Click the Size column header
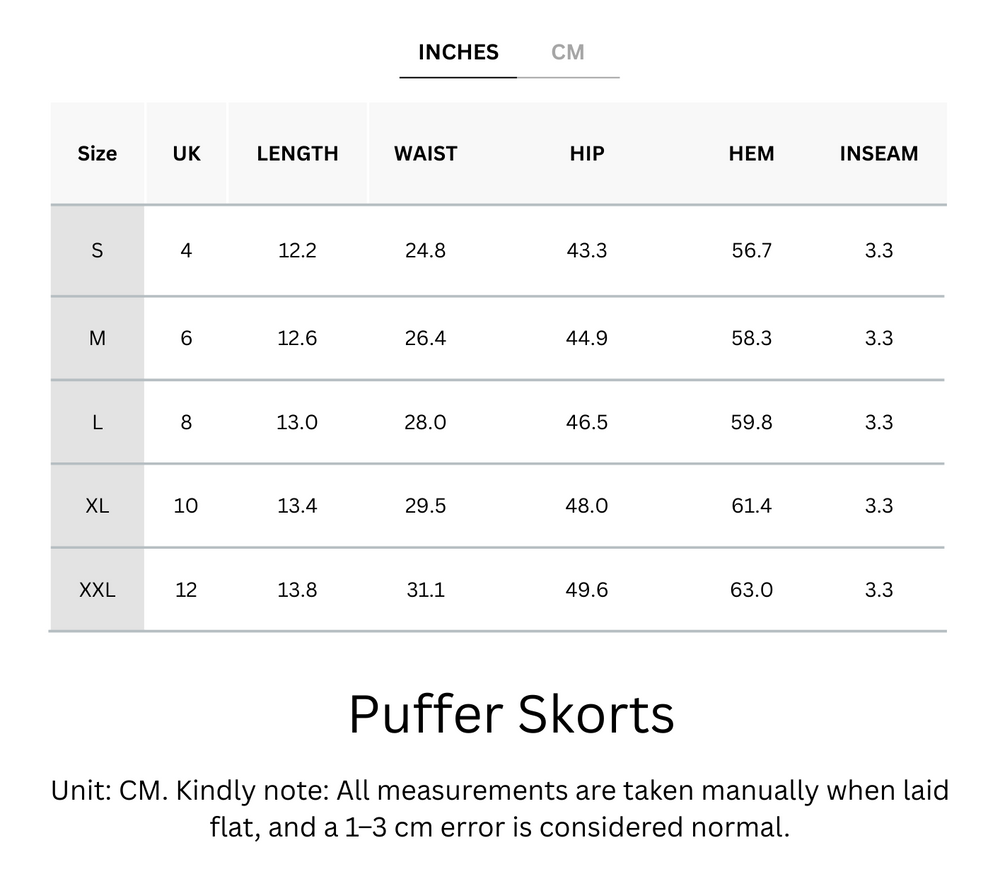Image resolution: width=1000 pixels, height=886 pixels. point(97,153)
